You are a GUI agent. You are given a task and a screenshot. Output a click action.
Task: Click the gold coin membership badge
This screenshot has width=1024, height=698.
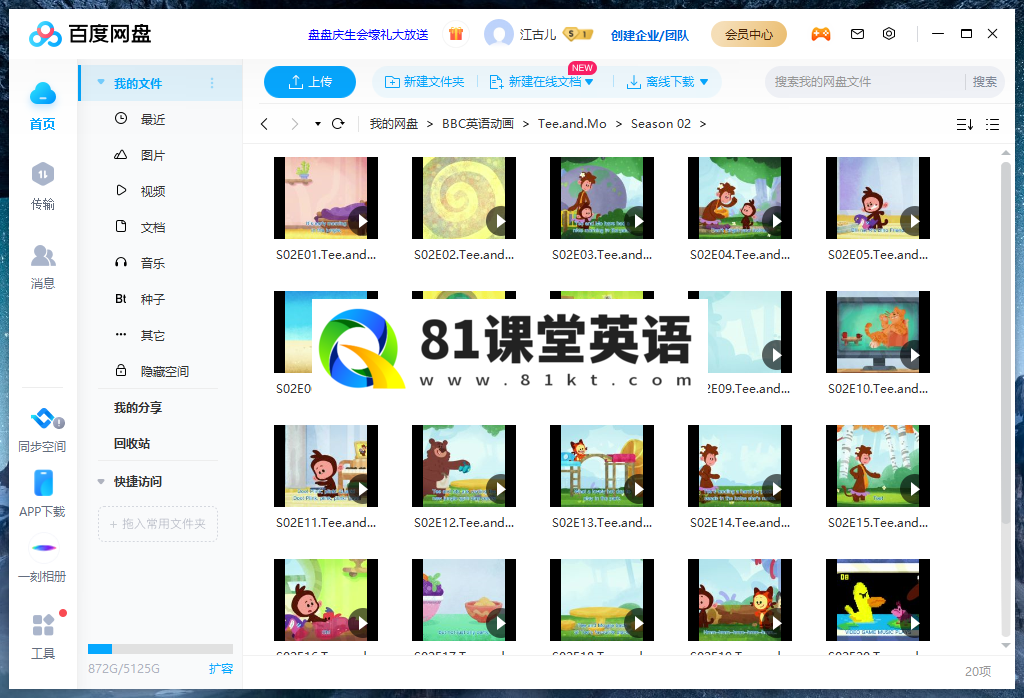(x=577, y=34)
